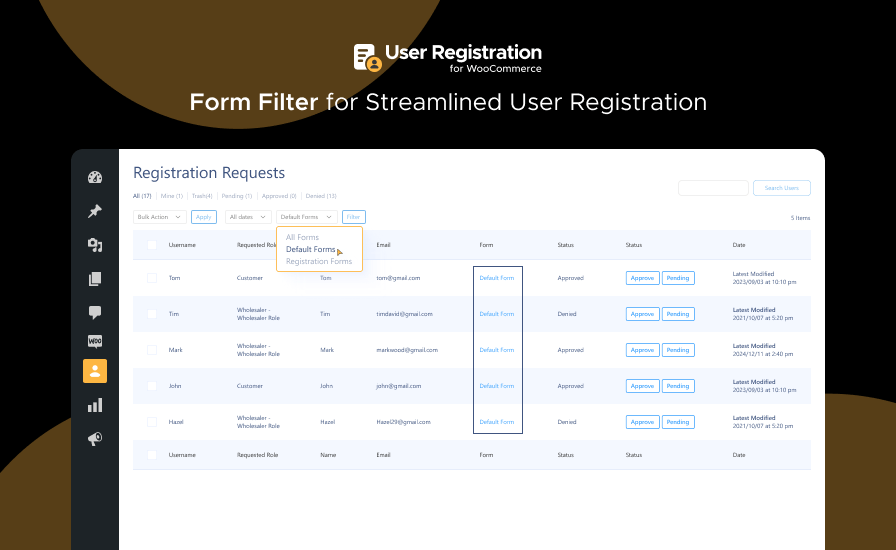The height and width of the screenshot is (550, 896).
Task: Check the checkbox for user Tom
Action: click(x=151, y=278)
